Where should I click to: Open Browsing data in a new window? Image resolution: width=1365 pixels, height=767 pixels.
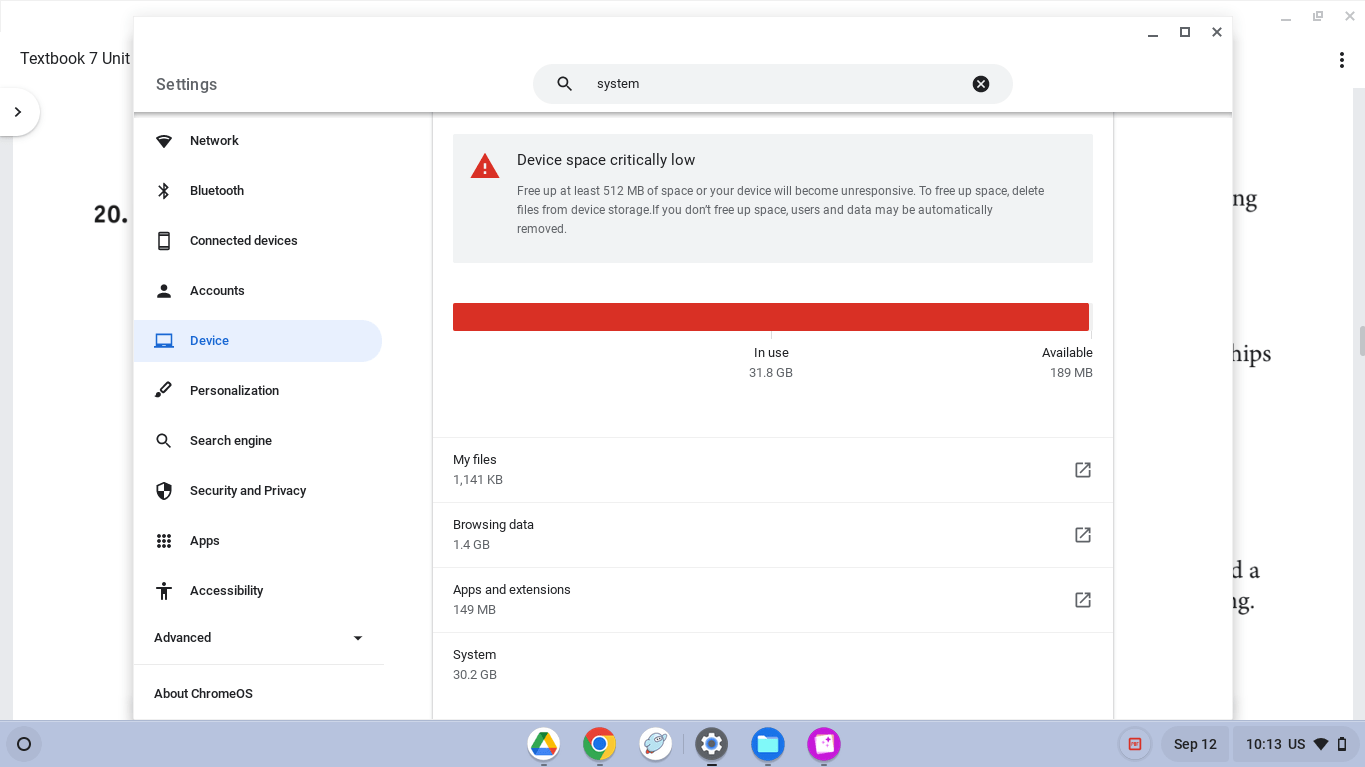pos(1082,534)
